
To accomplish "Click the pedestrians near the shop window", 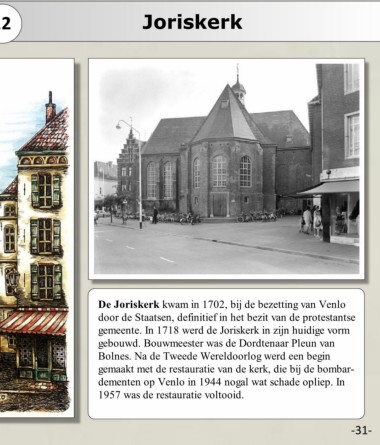I will [x=312, y=221].
